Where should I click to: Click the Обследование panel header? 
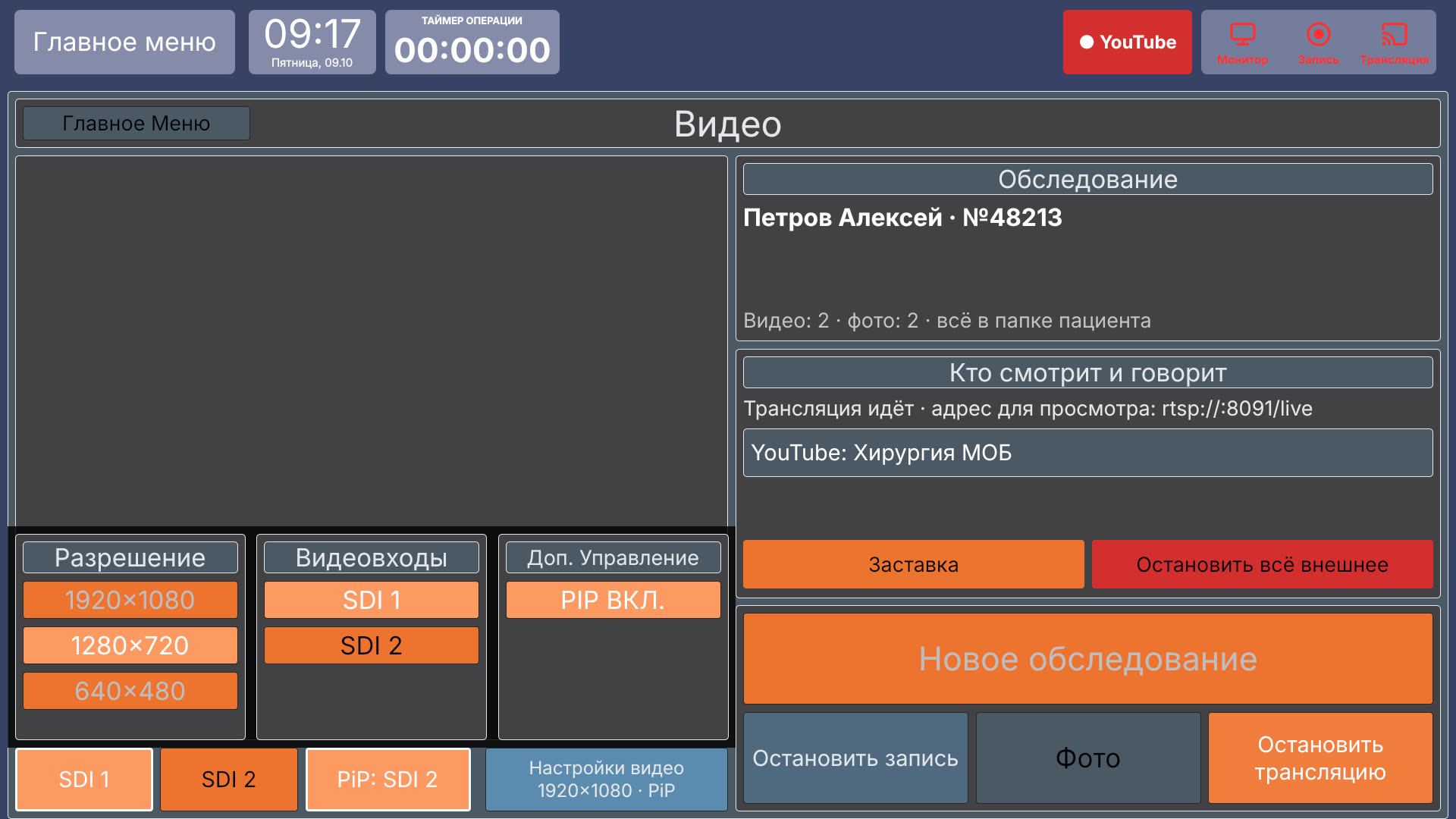tap(1087, 179)
